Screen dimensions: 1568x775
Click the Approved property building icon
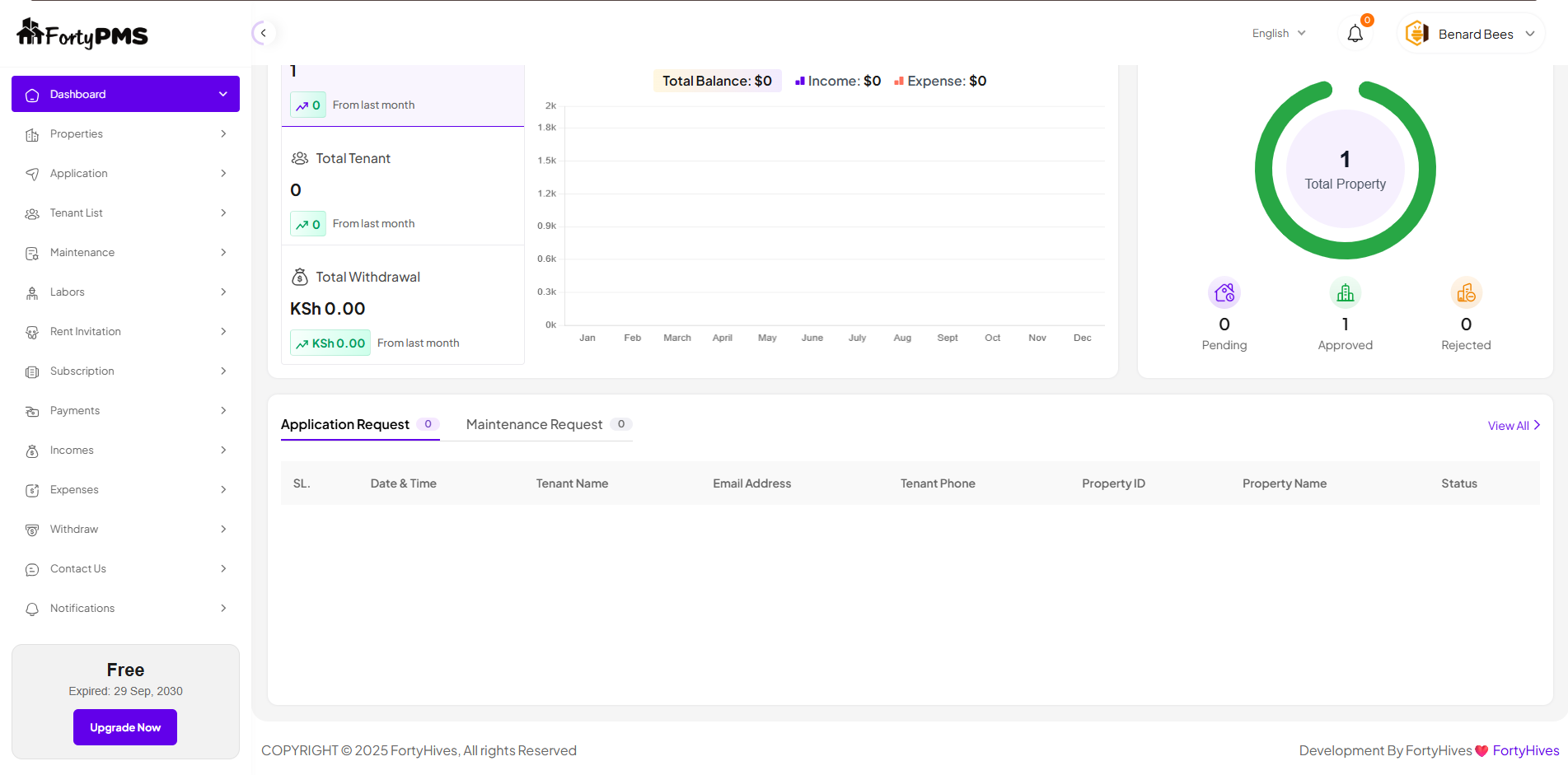pyautogui.click(x=1345, y=293)
